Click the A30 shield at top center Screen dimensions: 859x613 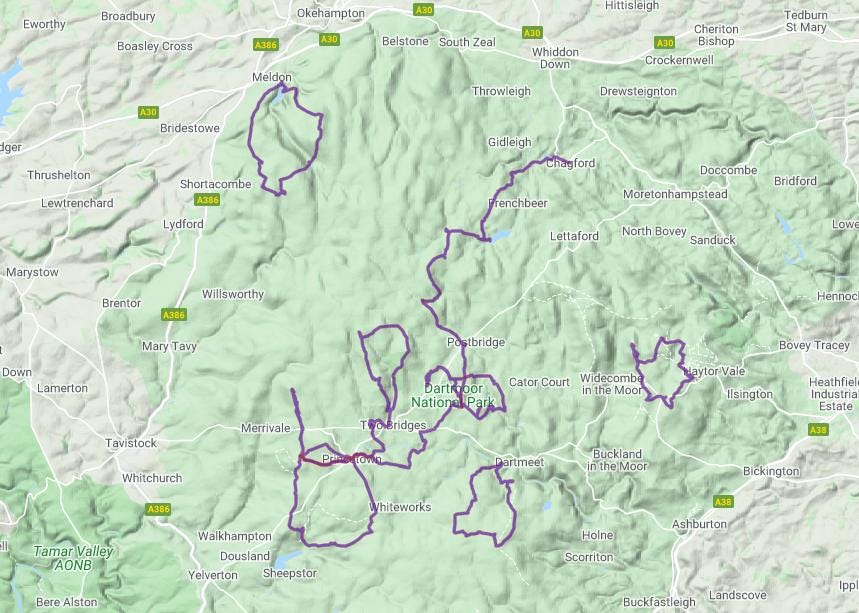(x=423, y=10)
